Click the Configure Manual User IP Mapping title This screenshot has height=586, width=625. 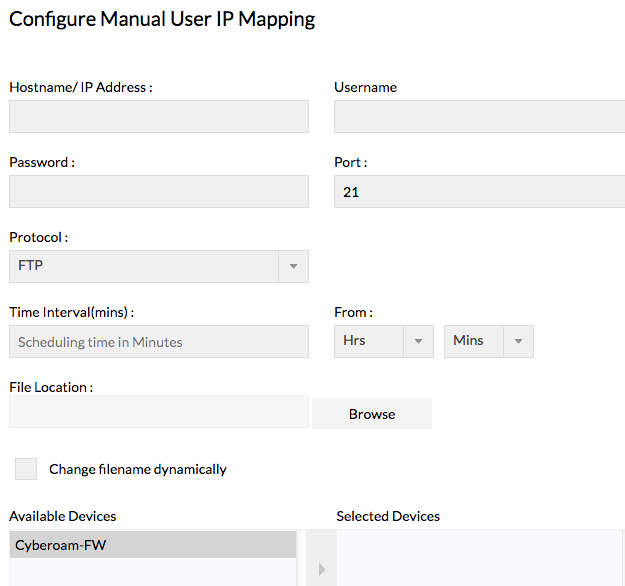coord(162,20)
